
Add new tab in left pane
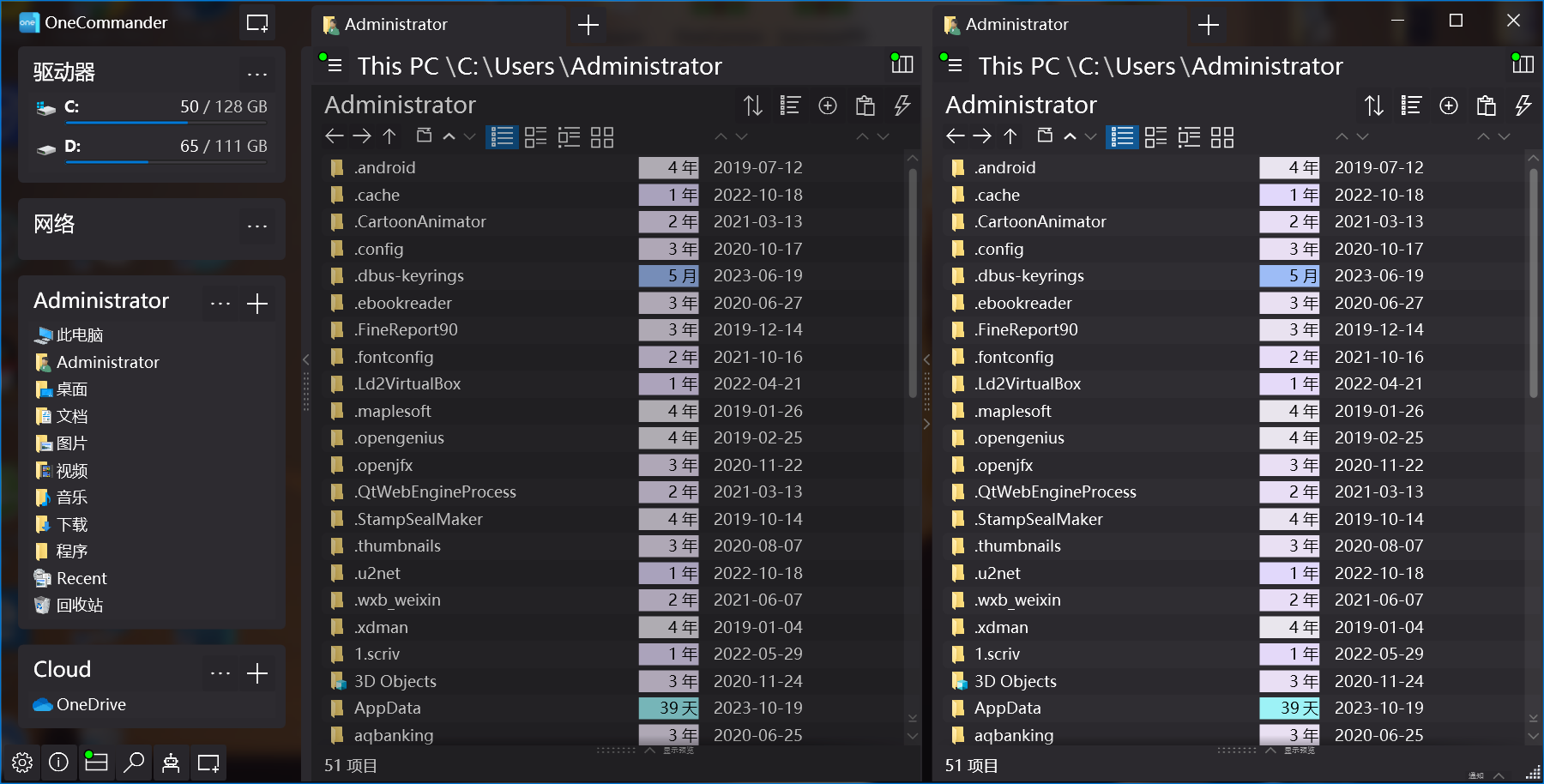(x=588, y=25)
